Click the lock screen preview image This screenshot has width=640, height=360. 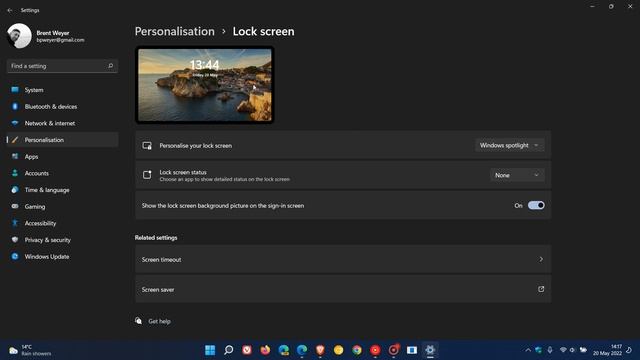204,84
